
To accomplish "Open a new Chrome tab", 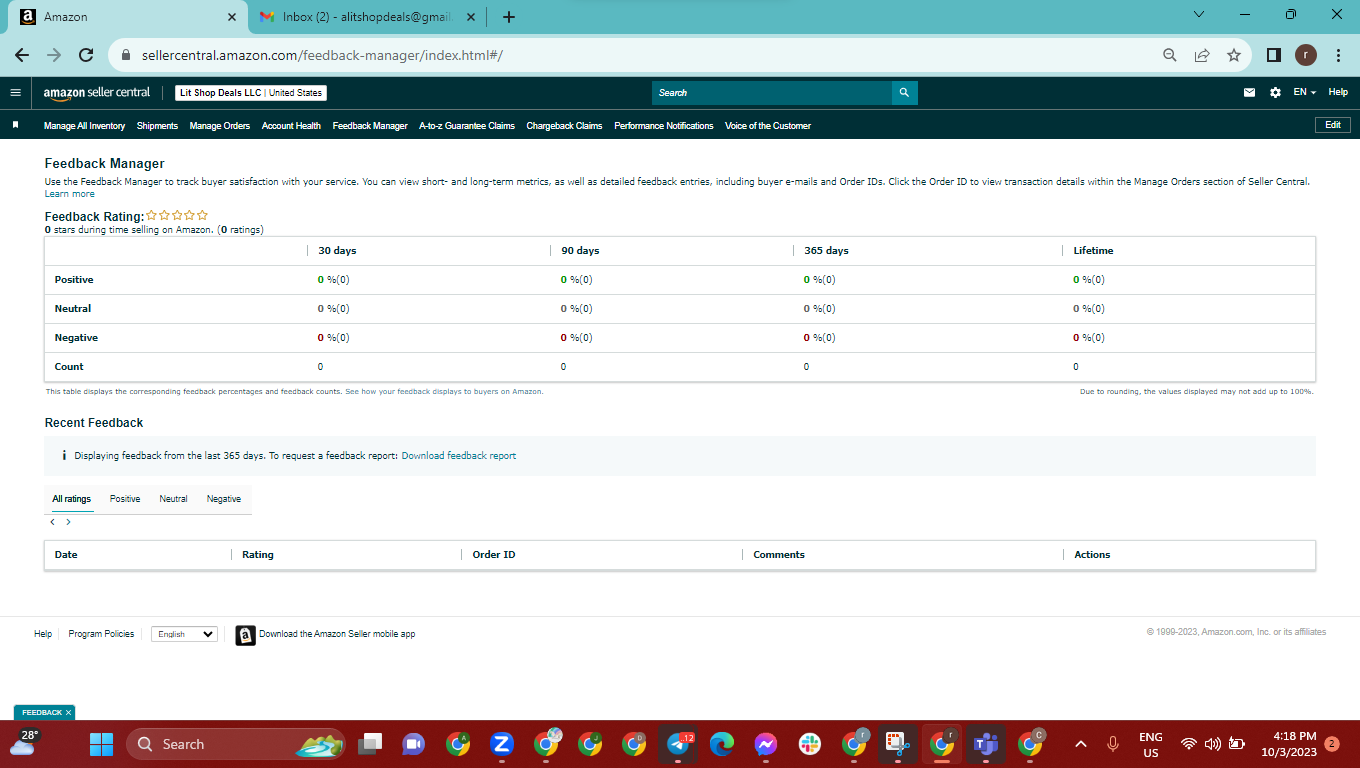I will pos(509,17).
